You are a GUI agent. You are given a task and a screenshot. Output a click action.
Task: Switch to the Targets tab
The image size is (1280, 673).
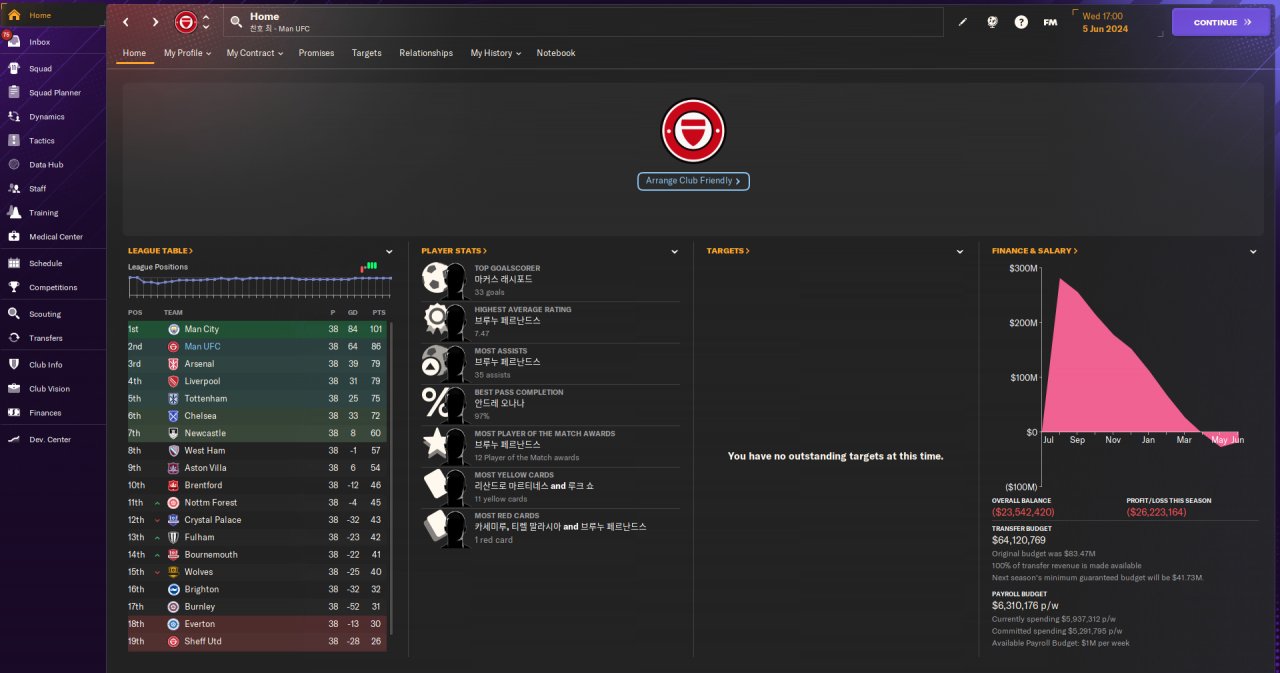pos(367,53)
